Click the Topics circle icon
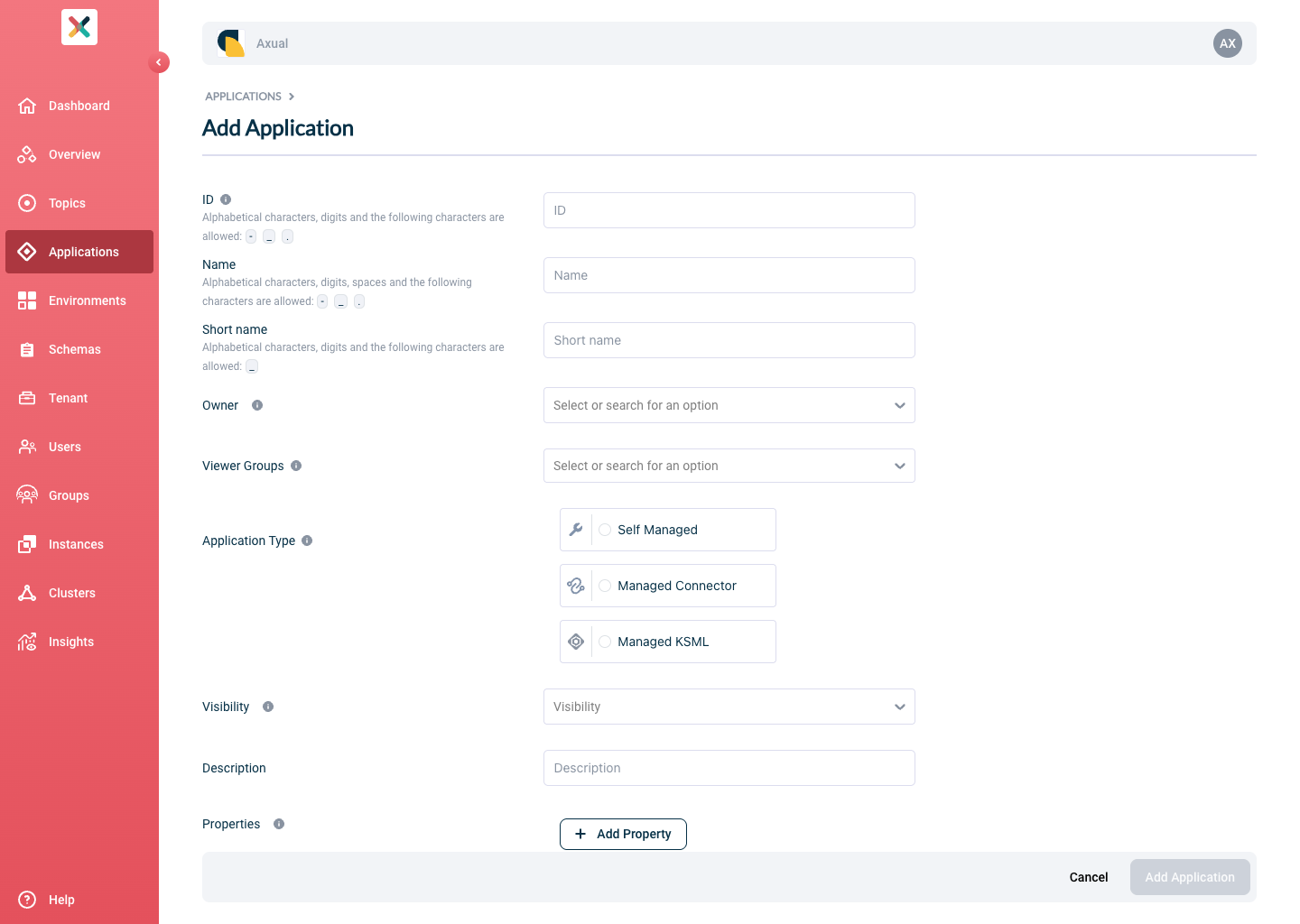The width and height of the screenshot is (1300, 924). point(27,203)
